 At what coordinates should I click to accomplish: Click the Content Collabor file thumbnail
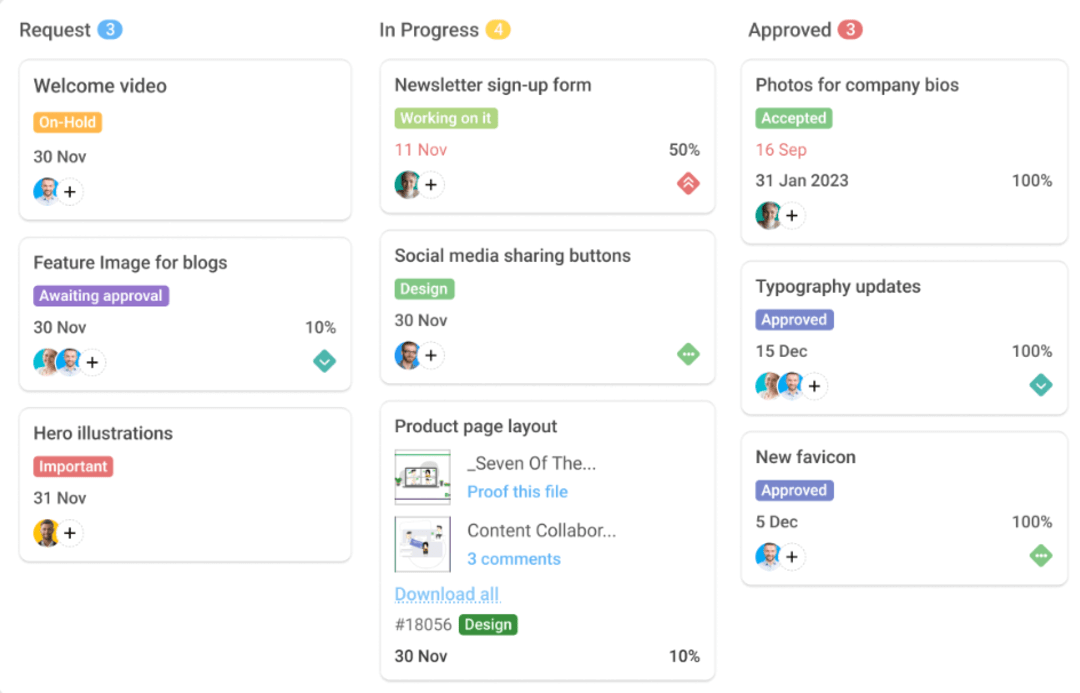click(422, 544)
